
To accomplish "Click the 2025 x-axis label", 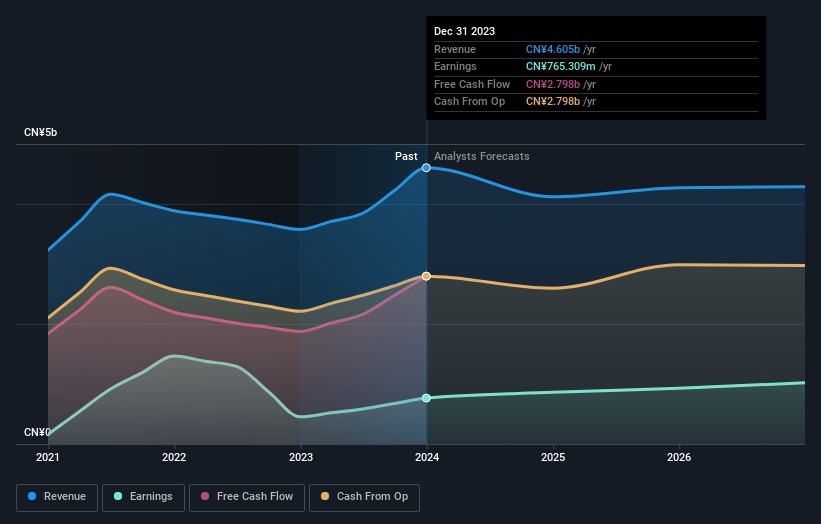I will [553, 457].
